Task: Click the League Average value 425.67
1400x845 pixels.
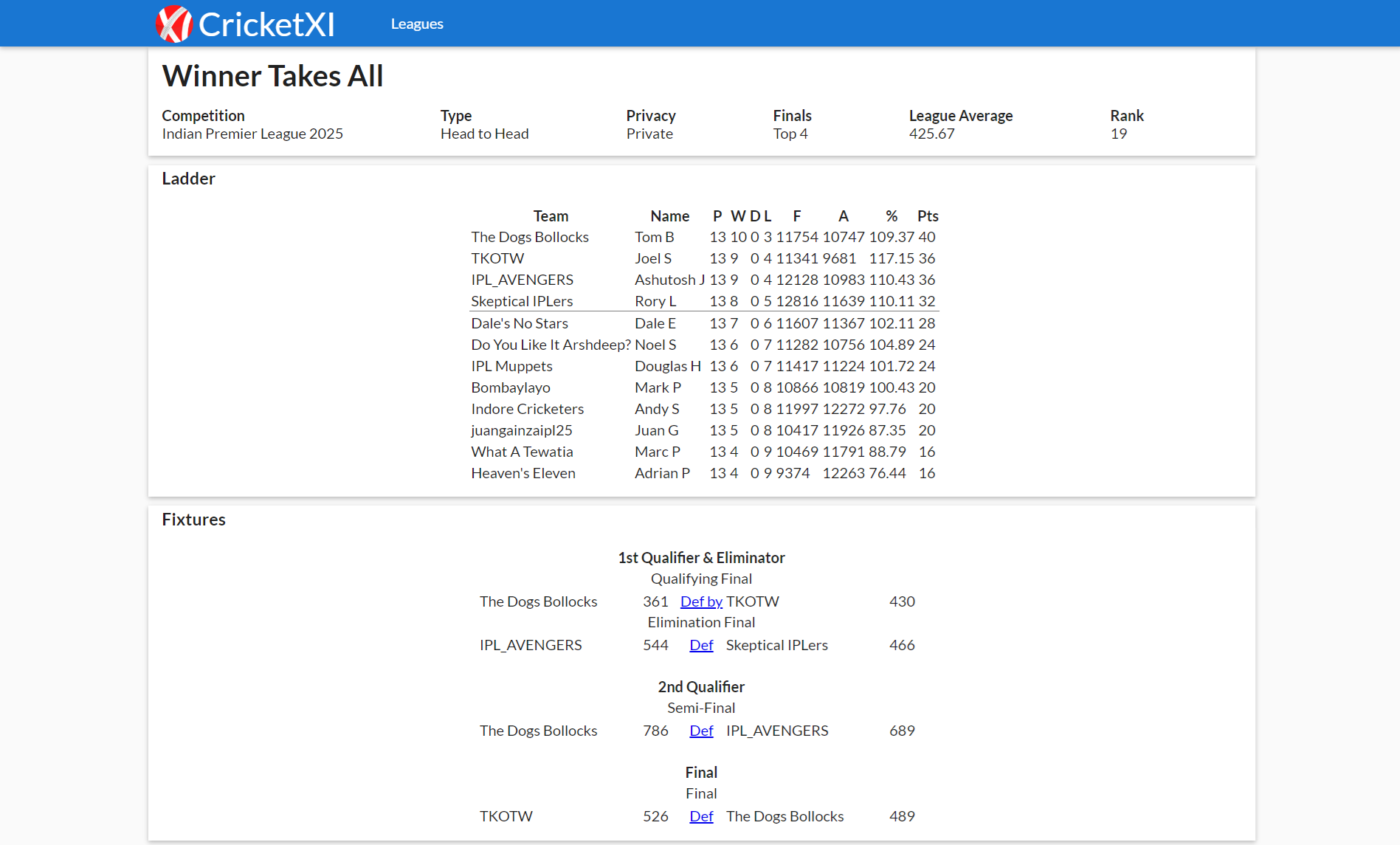Action: click(931, 134)
